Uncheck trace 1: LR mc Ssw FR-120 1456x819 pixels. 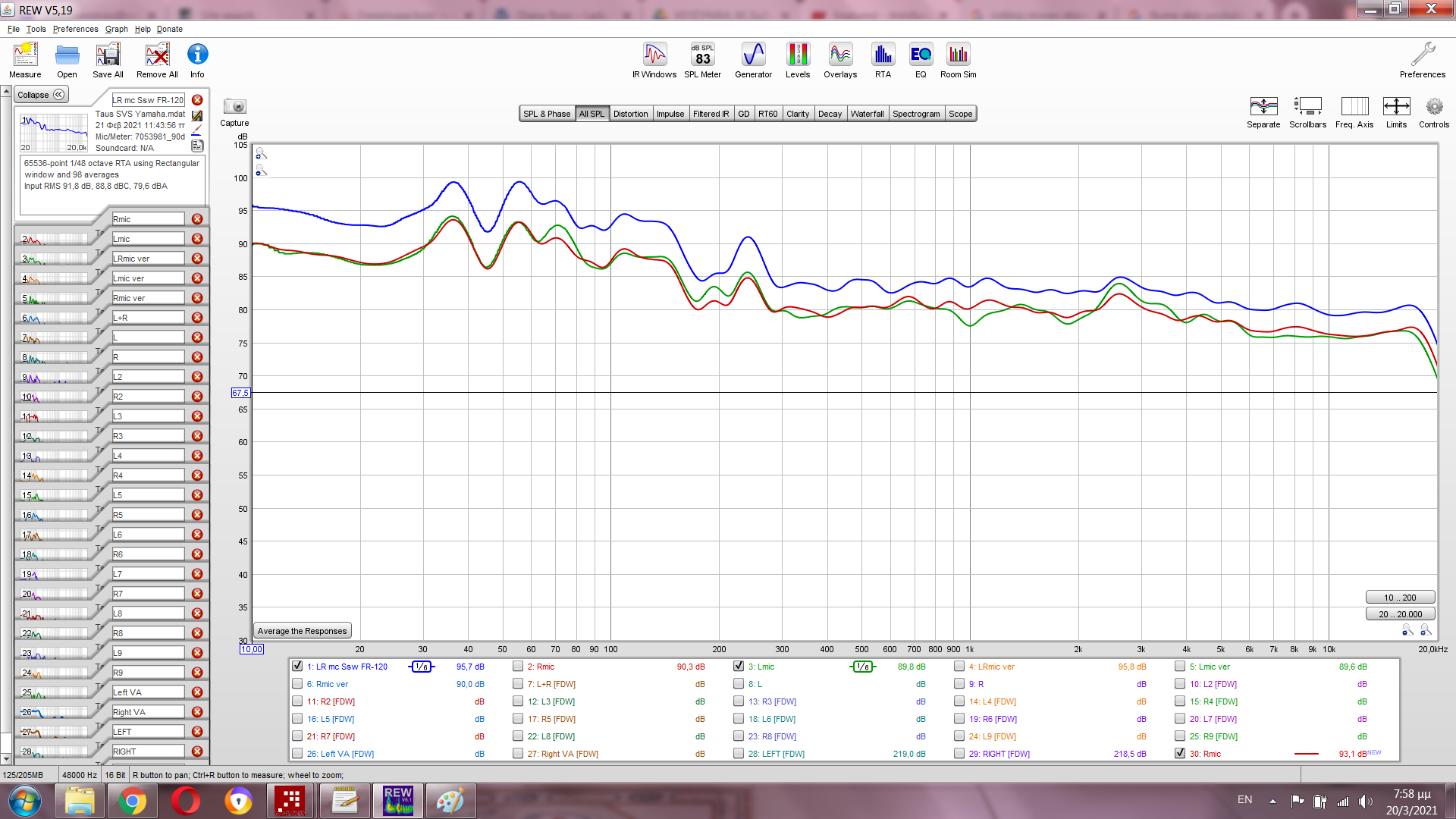[297, 666]
